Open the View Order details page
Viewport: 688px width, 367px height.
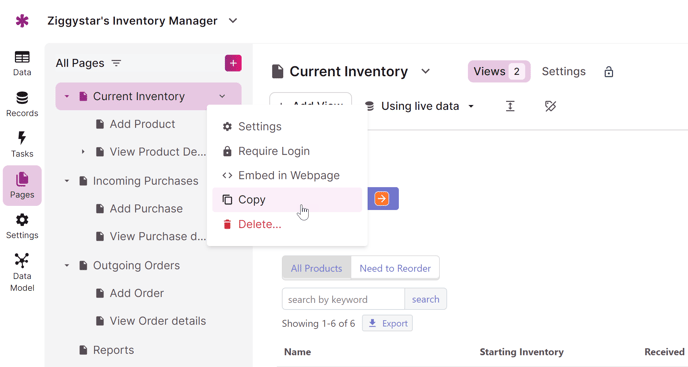click(x=158, y=321)
